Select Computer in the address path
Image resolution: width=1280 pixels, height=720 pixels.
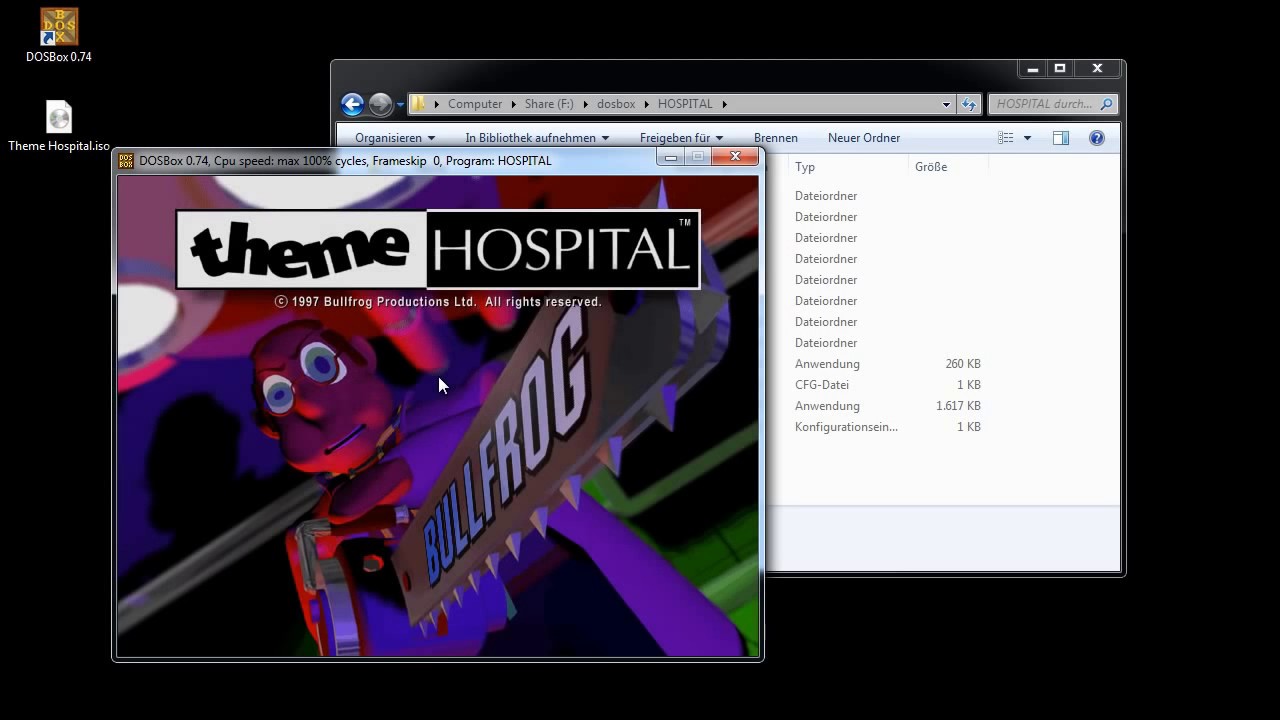475,104
